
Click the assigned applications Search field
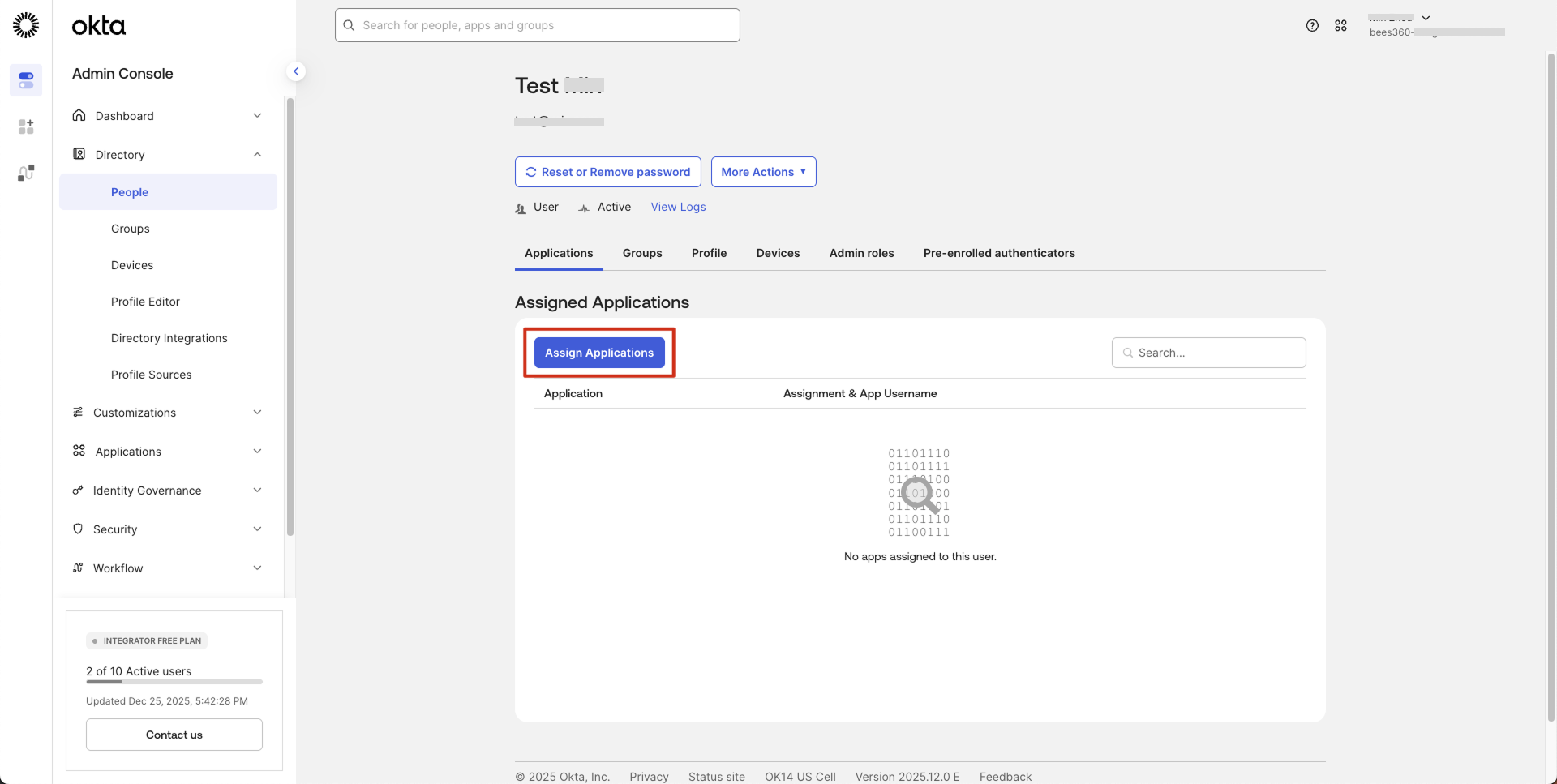(1208, 352)
